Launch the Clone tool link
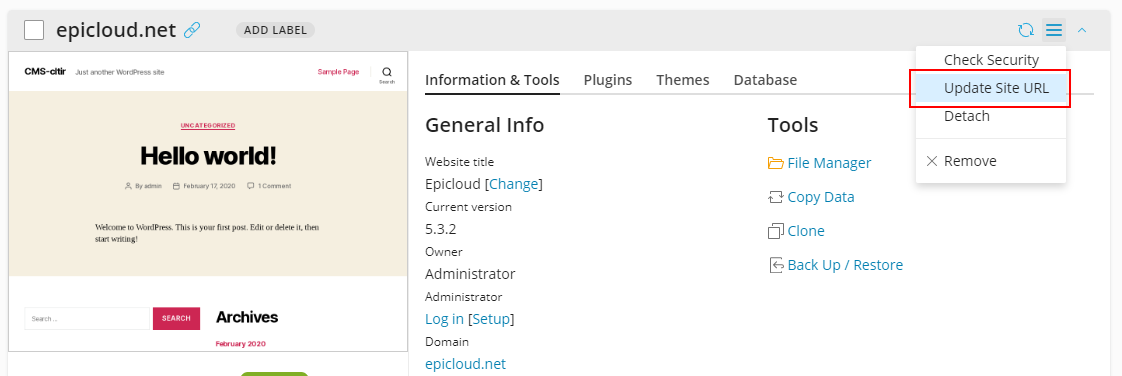 [x=806, y=231]
